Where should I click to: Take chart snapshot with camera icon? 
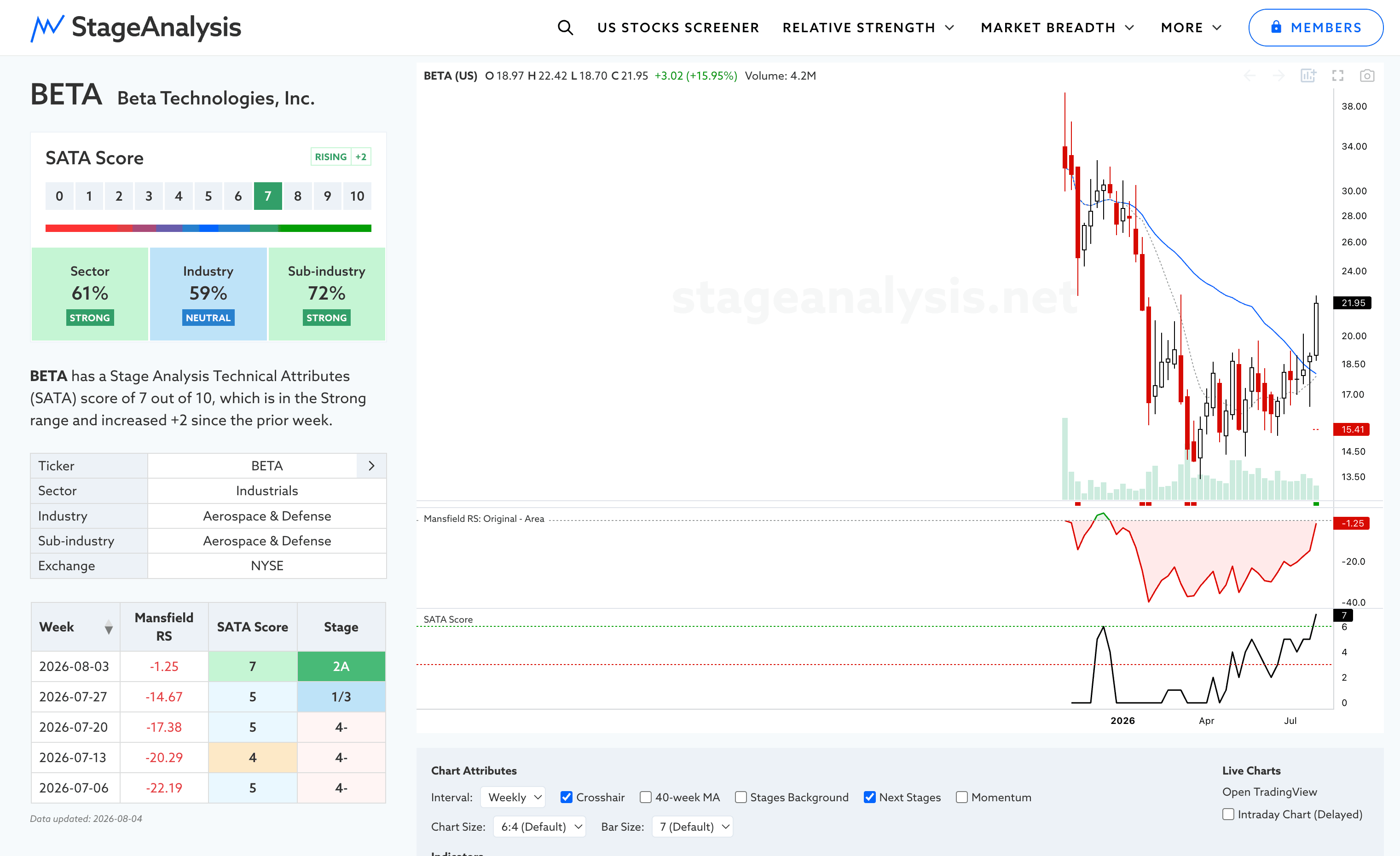coord(1367,75)
